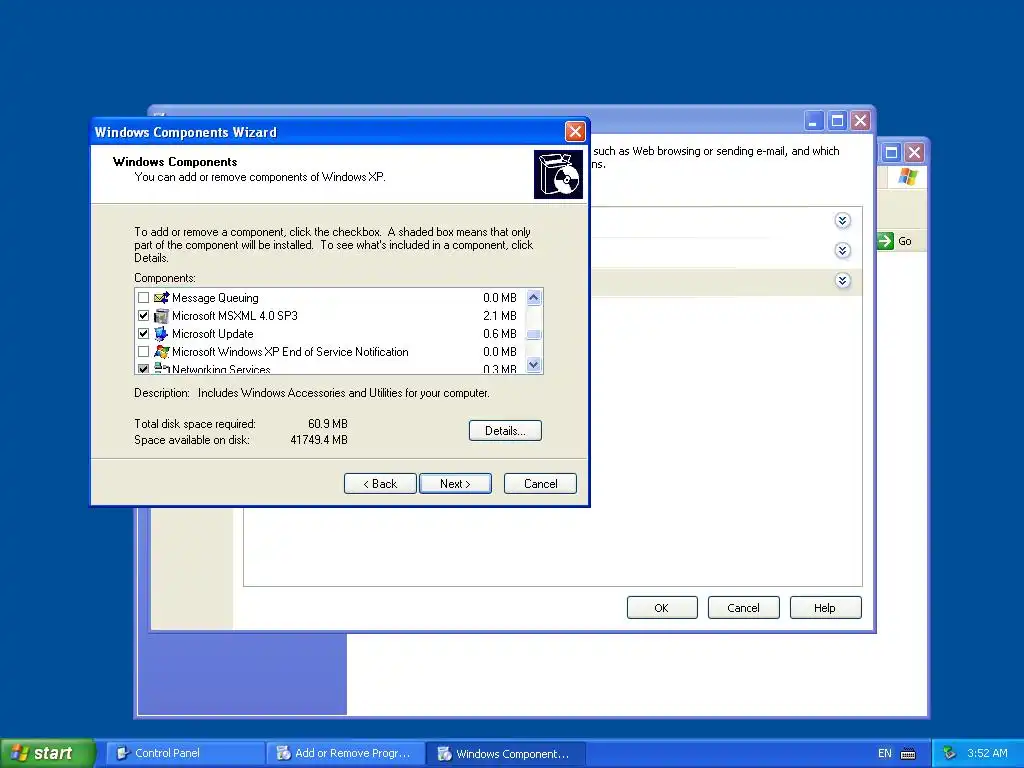
Task: Click the wizard box-and-CD header icon
Action: pos(558,174)
